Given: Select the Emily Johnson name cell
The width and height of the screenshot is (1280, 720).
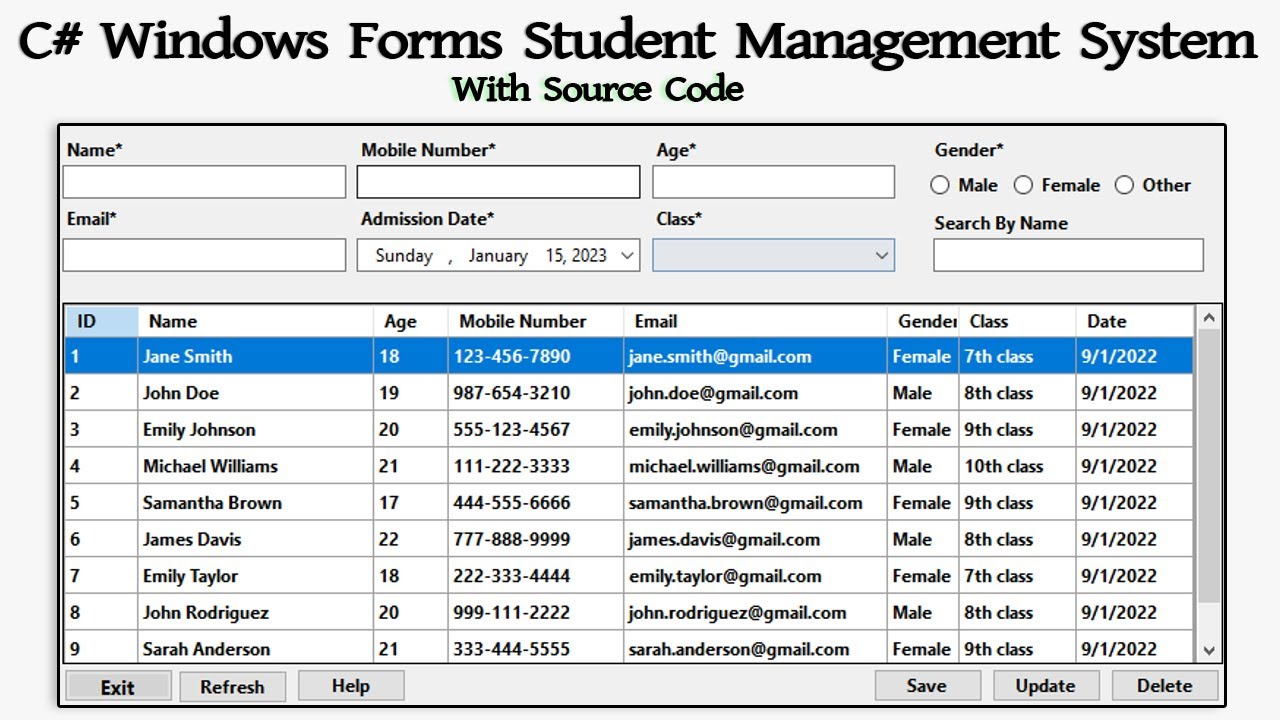Looking at the screenshot, I should click(256, 430).
